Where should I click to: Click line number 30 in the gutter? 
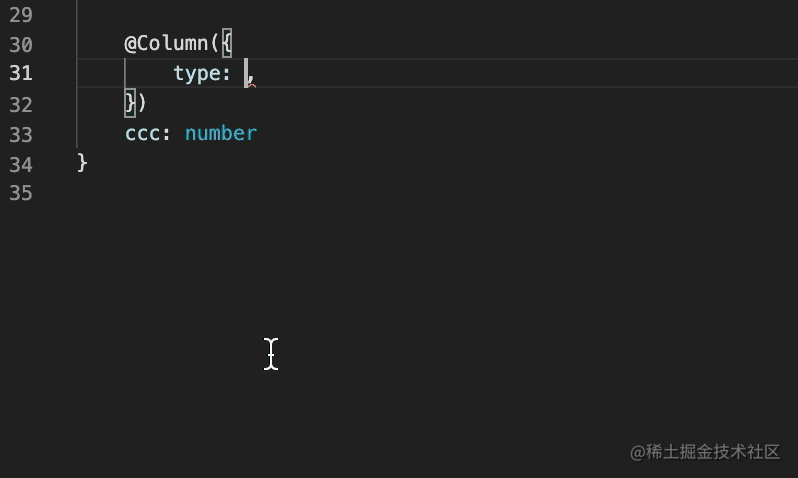tap(20, 44)
